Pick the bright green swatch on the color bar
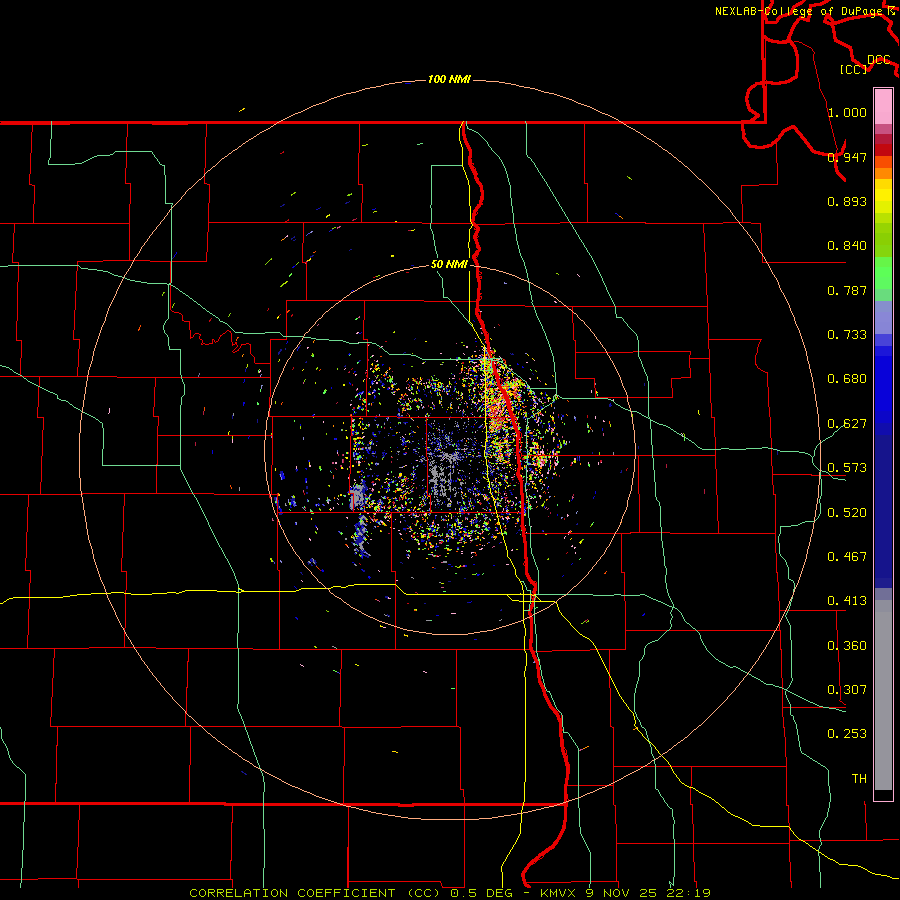 coord(883,273)
